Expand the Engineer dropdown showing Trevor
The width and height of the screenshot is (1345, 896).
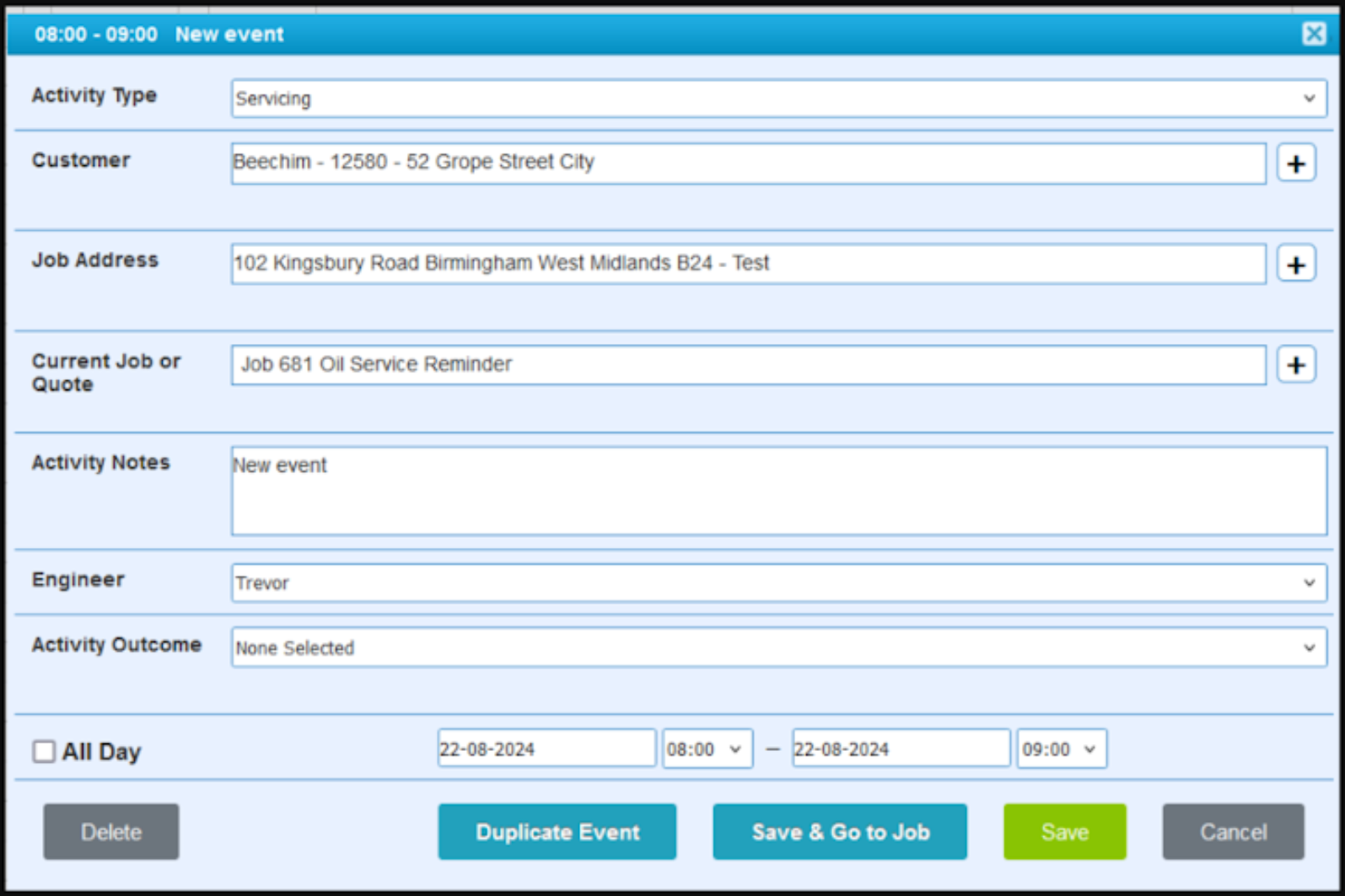(x=777, y=582)
